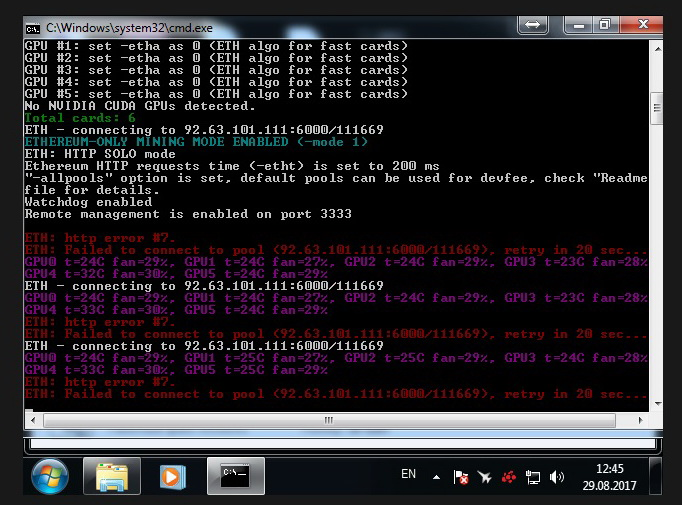This screenshot has width=682, height=505.
Task: Minimize the cmd.exe window
Action: (x=576, y=24)
